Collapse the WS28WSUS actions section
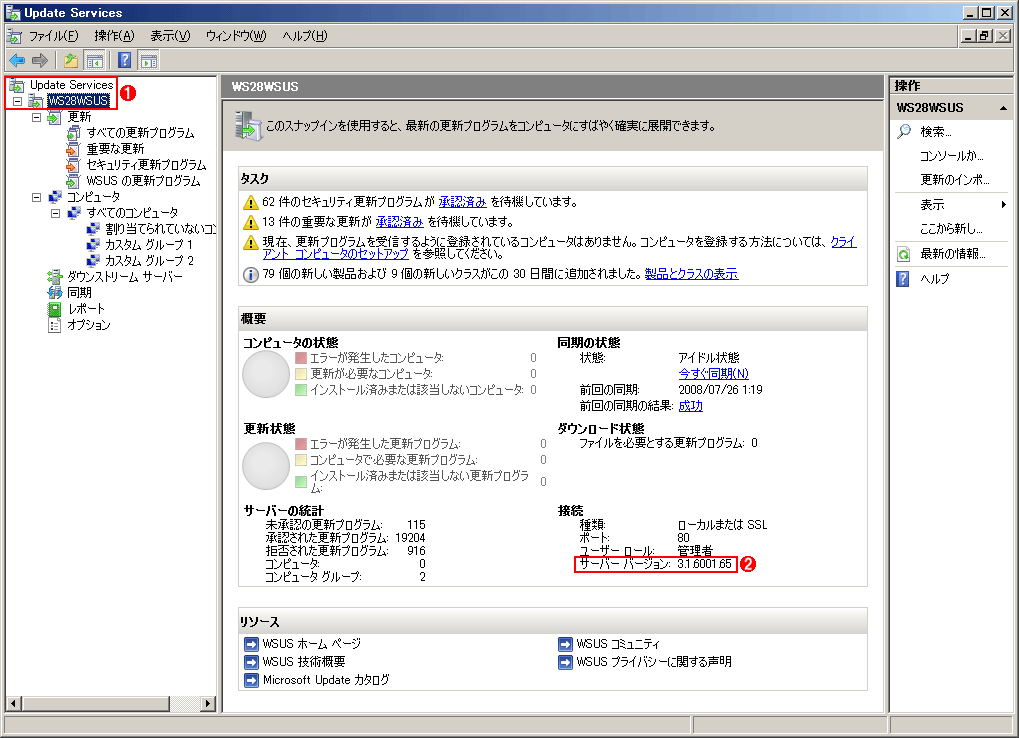The image size is (1019, 738). [1003, 108]
